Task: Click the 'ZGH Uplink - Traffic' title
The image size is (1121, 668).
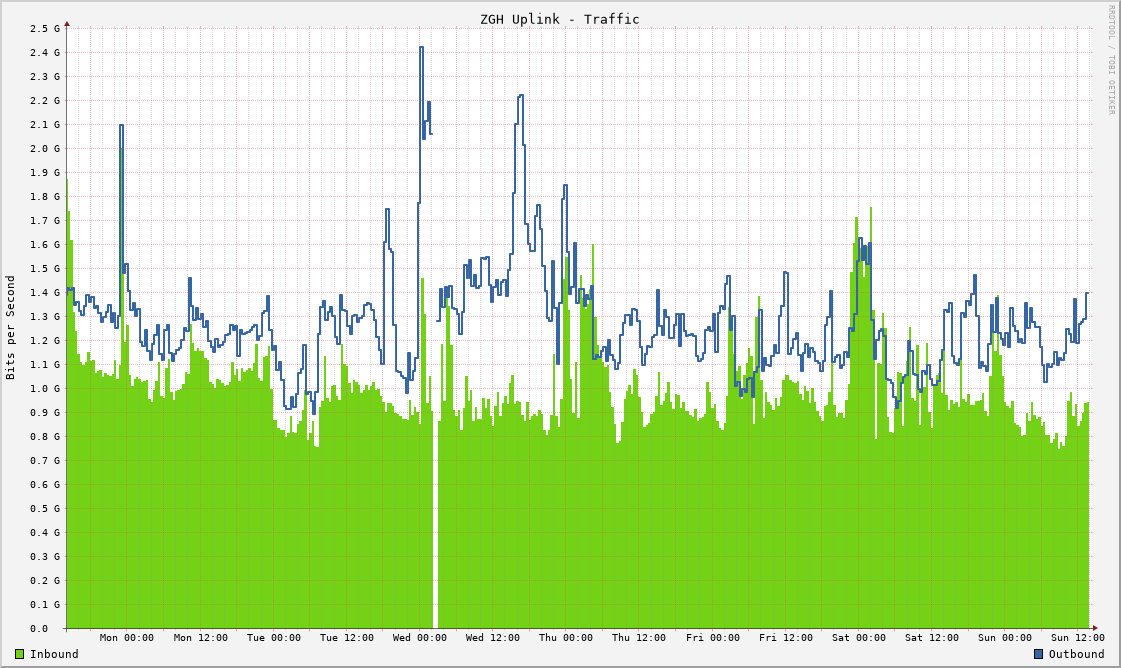Action: (x=560, y=19)
